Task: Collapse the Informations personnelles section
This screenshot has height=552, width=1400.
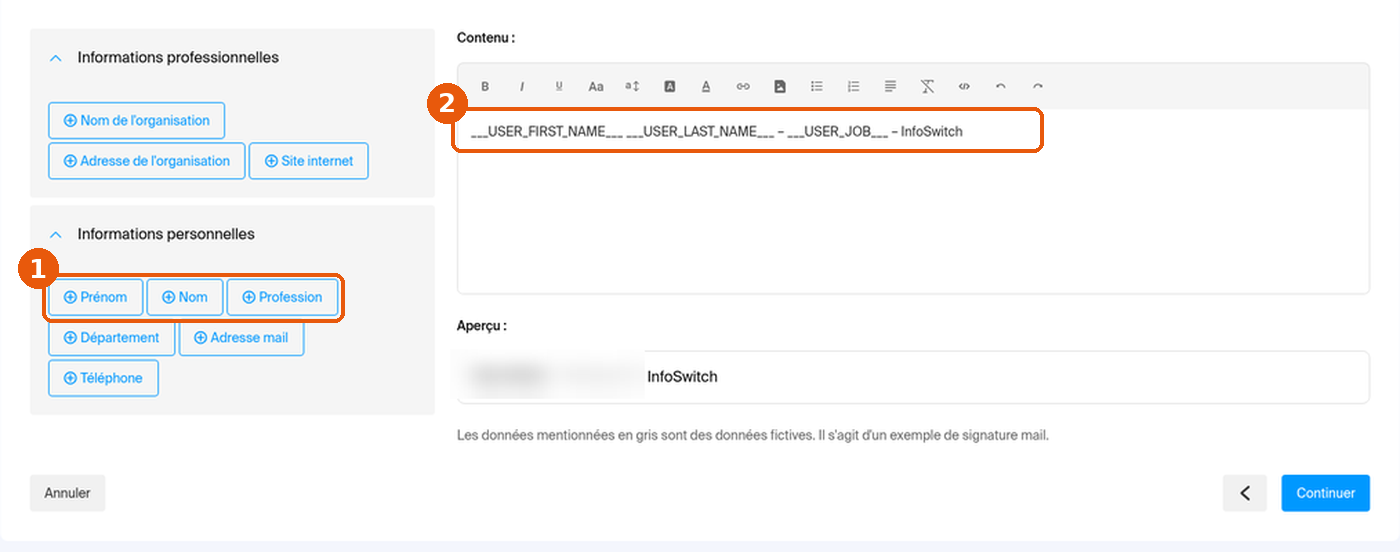Action: click(x=56, y=234)
